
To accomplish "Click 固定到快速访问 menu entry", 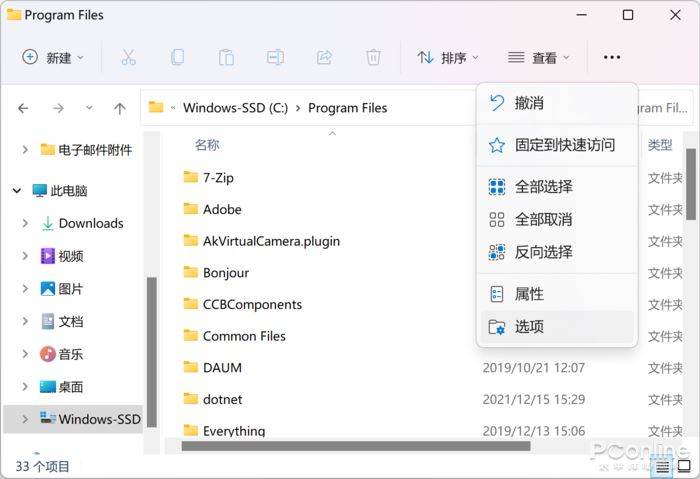I will pos(557,145).
